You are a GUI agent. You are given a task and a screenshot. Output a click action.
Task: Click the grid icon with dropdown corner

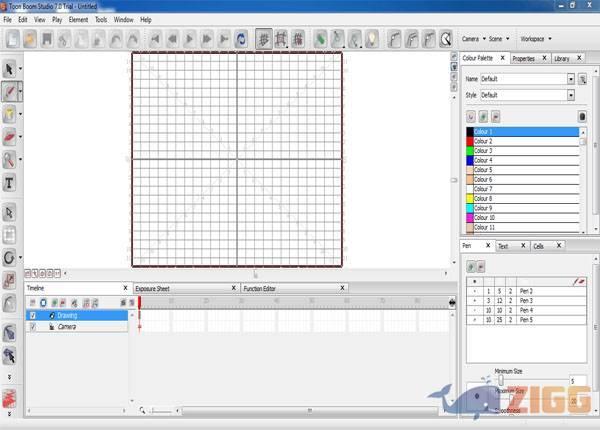(281, 39)
